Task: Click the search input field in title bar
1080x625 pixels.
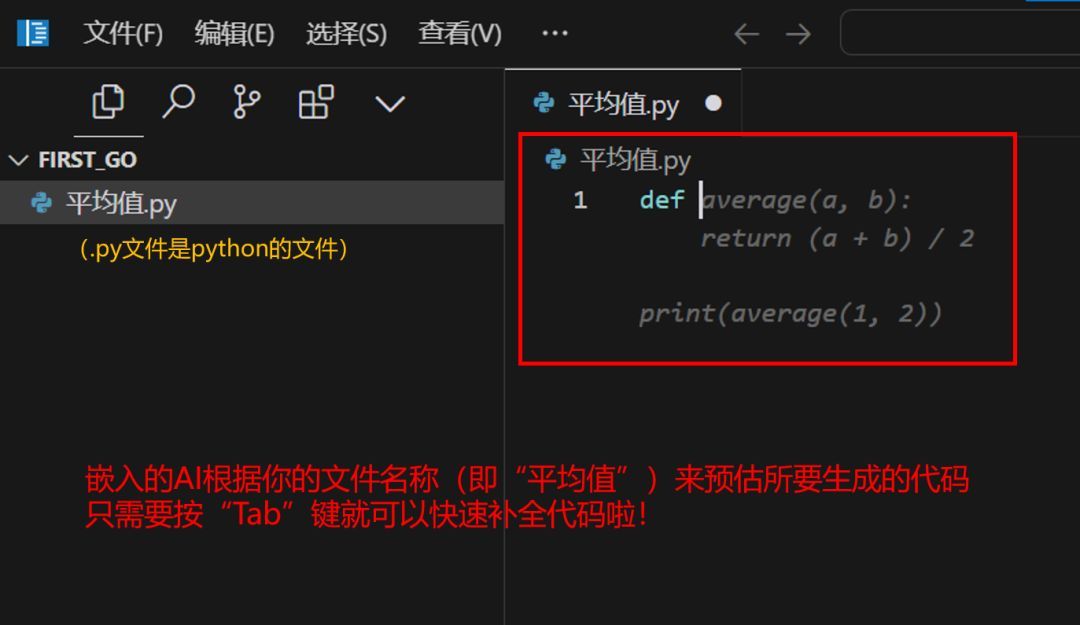Action: tap(960, 32)
